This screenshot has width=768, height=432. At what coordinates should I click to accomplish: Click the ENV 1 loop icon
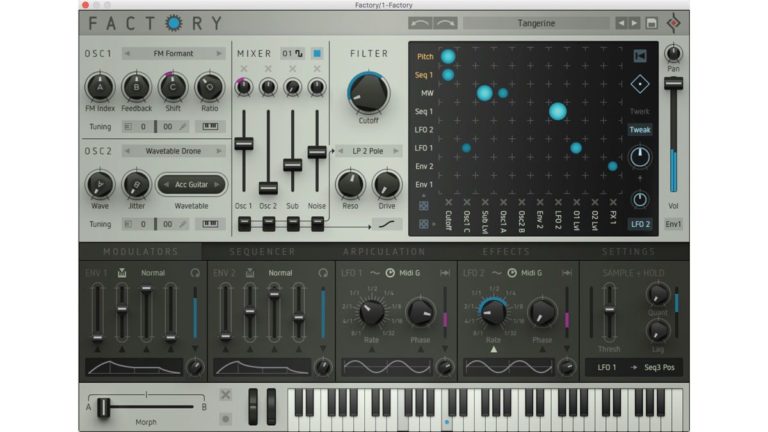(x=195, y=272)
